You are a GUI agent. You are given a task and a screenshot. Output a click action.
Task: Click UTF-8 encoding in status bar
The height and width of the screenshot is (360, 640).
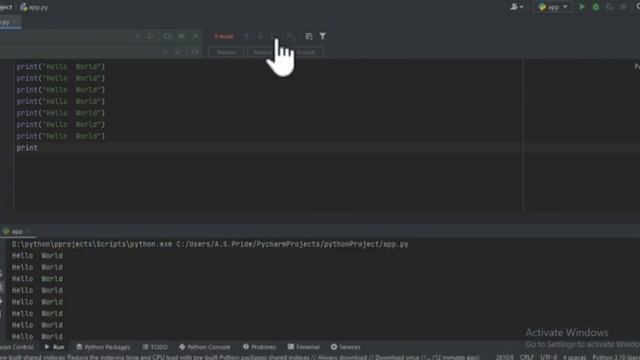549,357
